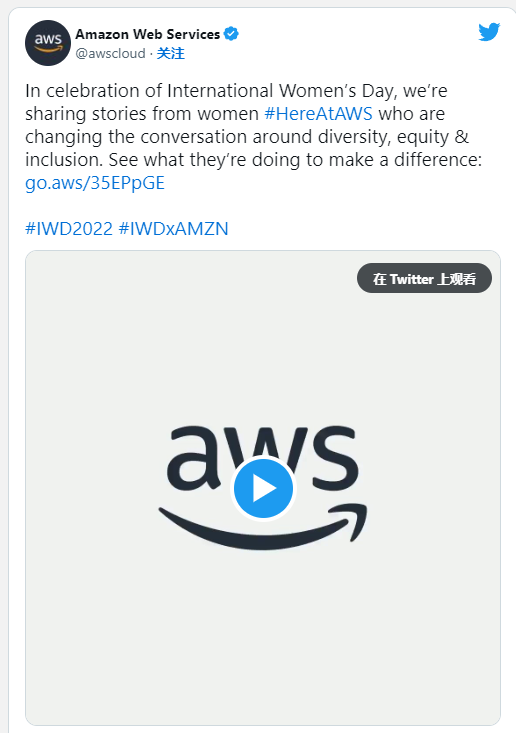Visit the @awscloud handle link
This screenshot has width=516, height=733.
(x=110, y=54)
